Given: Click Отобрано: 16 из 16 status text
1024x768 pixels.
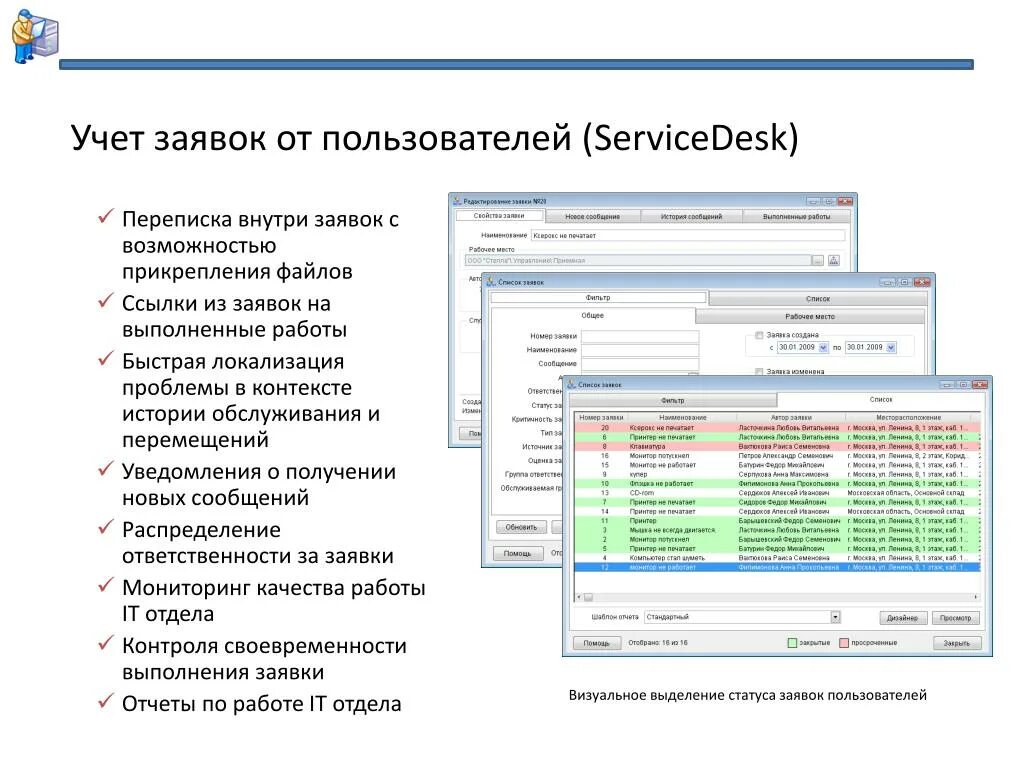Looking at the screenshot, I should 658,643.
